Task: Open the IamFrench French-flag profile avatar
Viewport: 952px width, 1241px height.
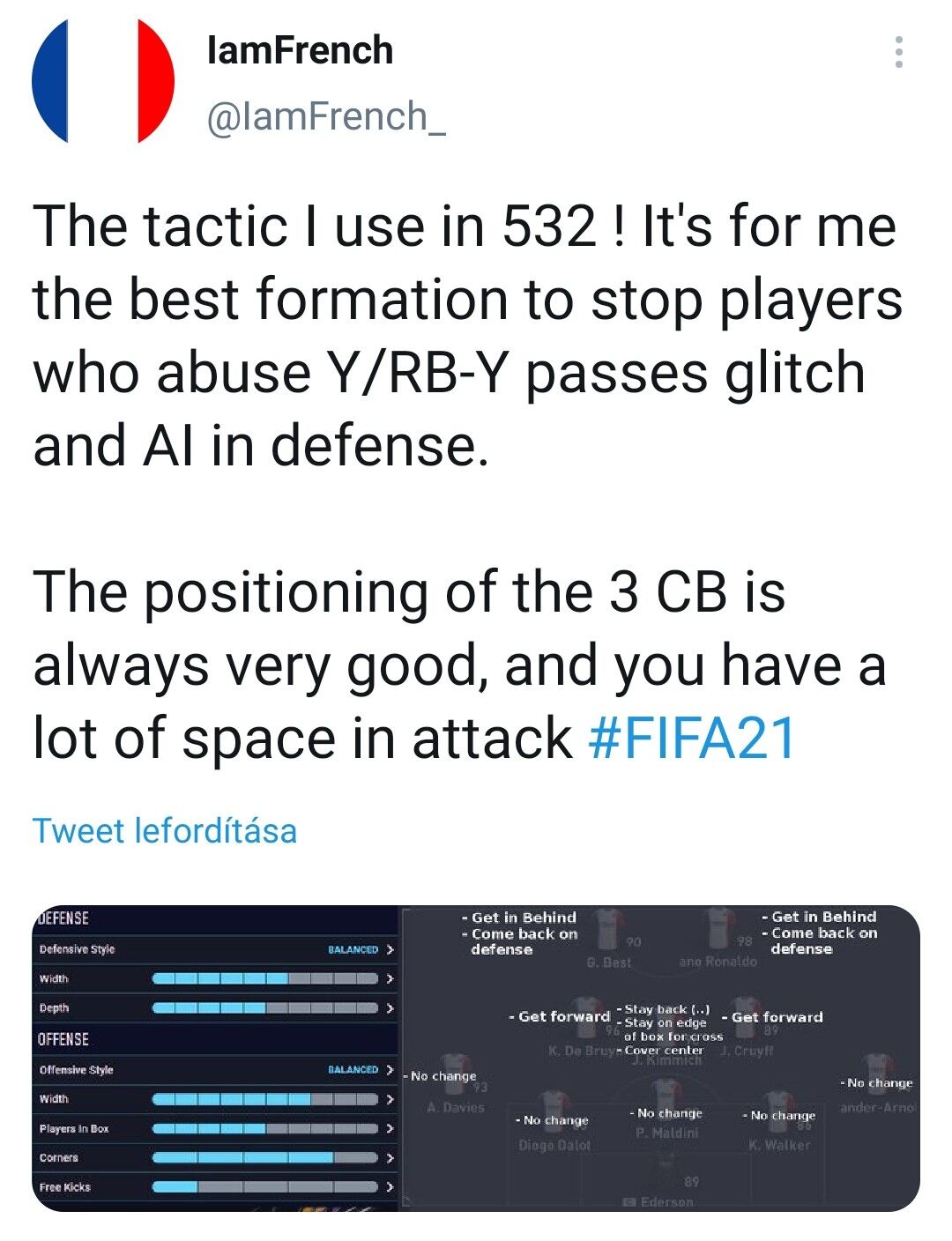Action: pos(103,80)
